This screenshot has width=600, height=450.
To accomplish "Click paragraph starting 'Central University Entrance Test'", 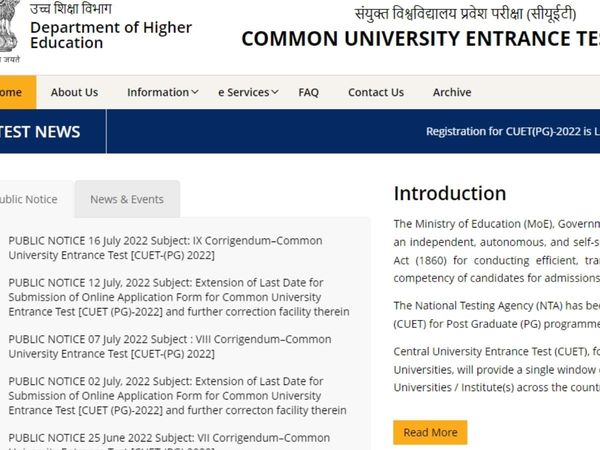I will point(497,370).
